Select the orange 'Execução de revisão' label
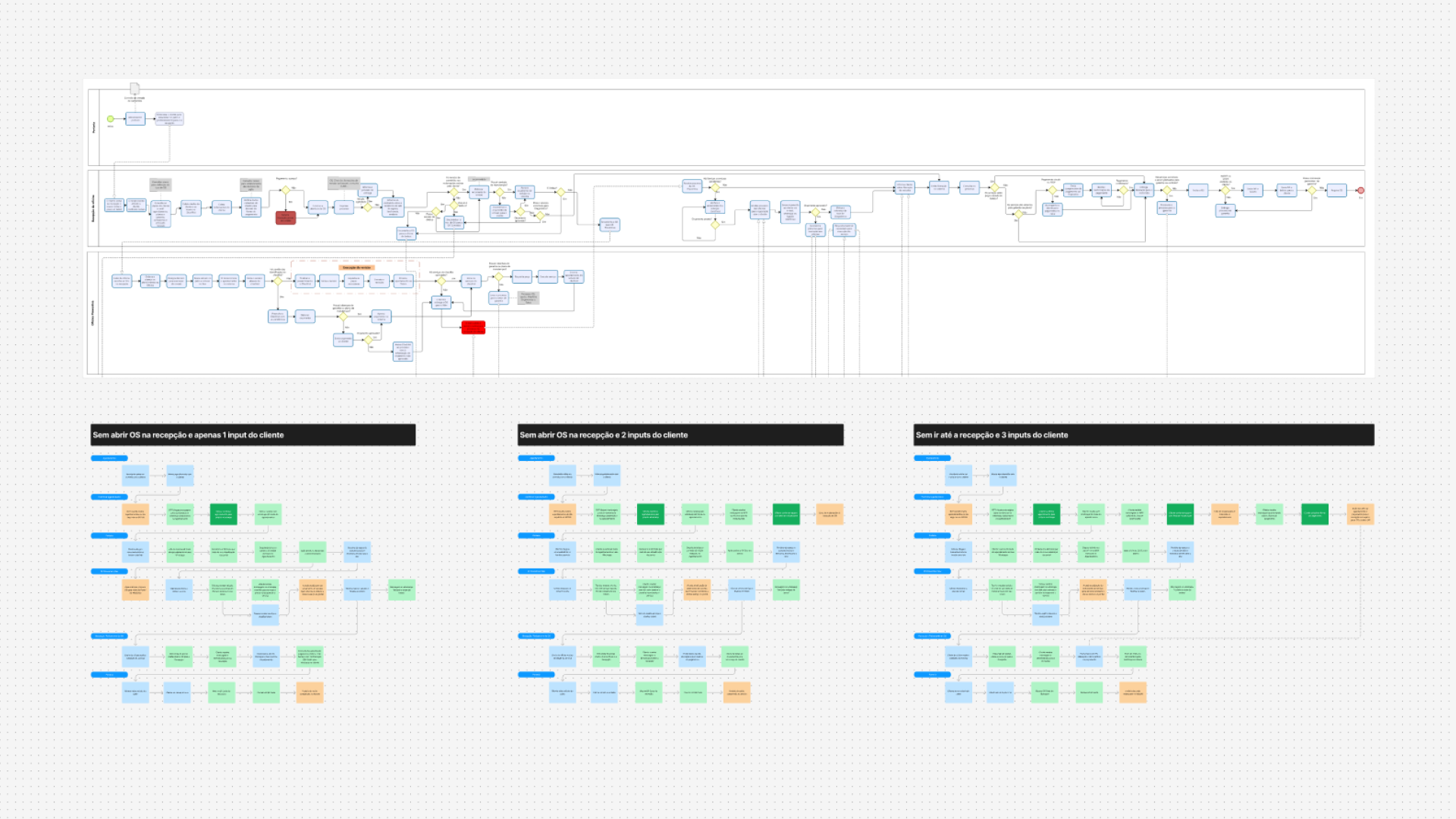1456x819 pixels. tap(356, 268)
